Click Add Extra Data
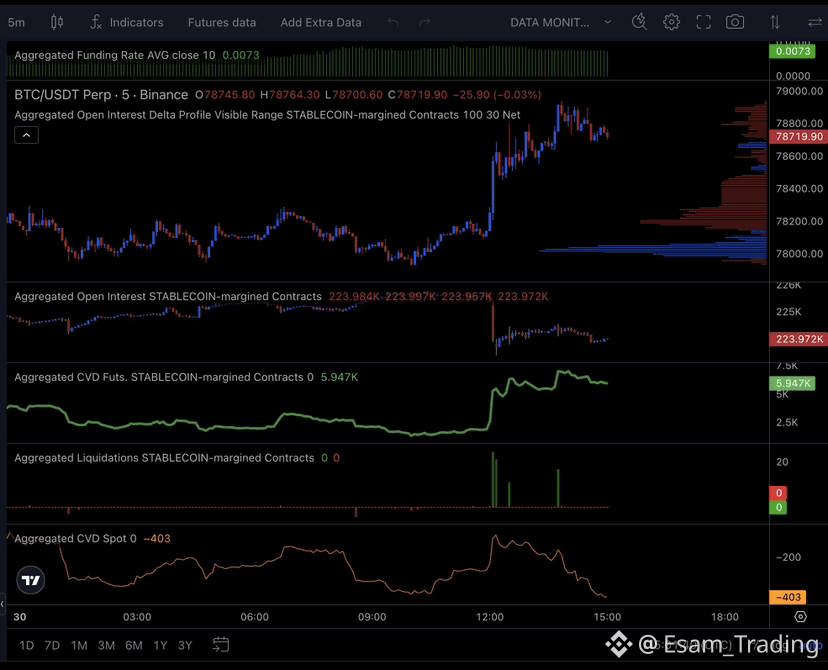This screenshot has width=828, height=670. click(321, 23)
